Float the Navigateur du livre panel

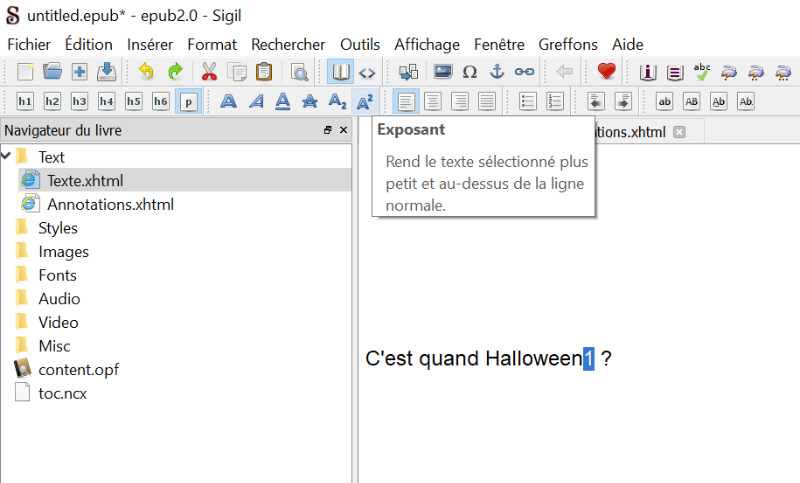pyautogui.click(x=327, y=131)
